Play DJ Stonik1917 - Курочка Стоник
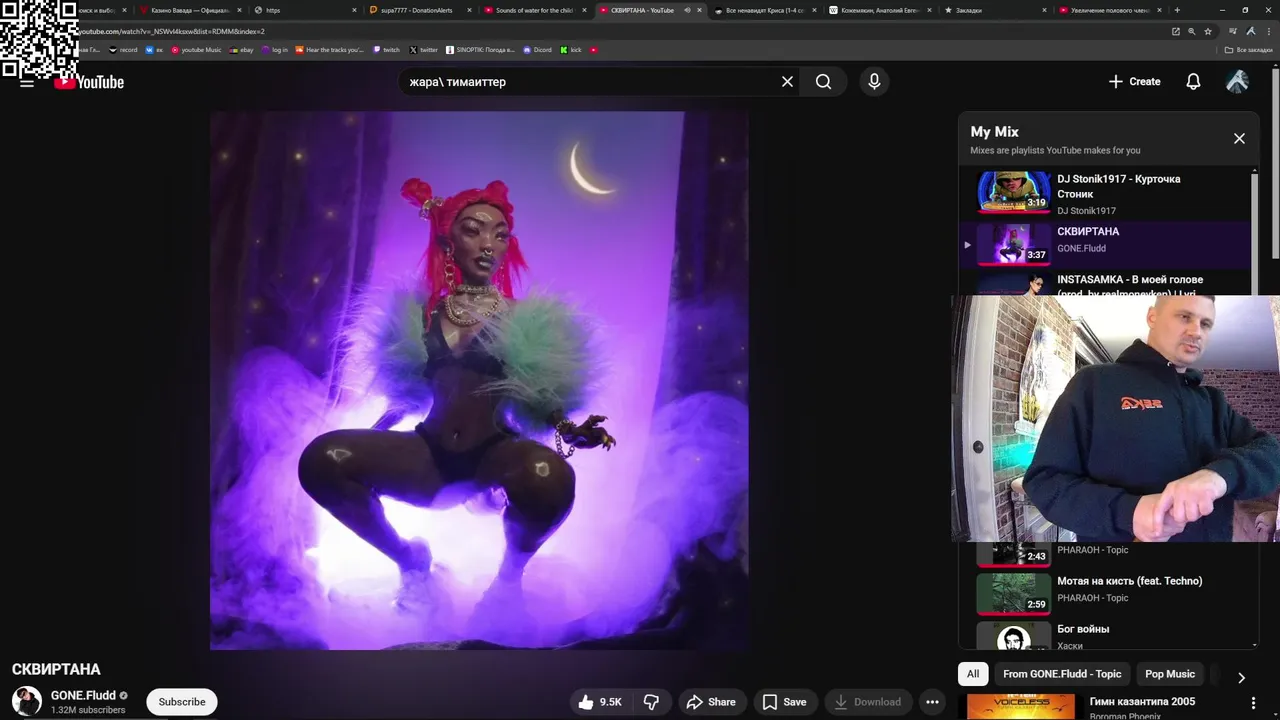Screen dimensions: 1280x720 (x=1105, y=193)
